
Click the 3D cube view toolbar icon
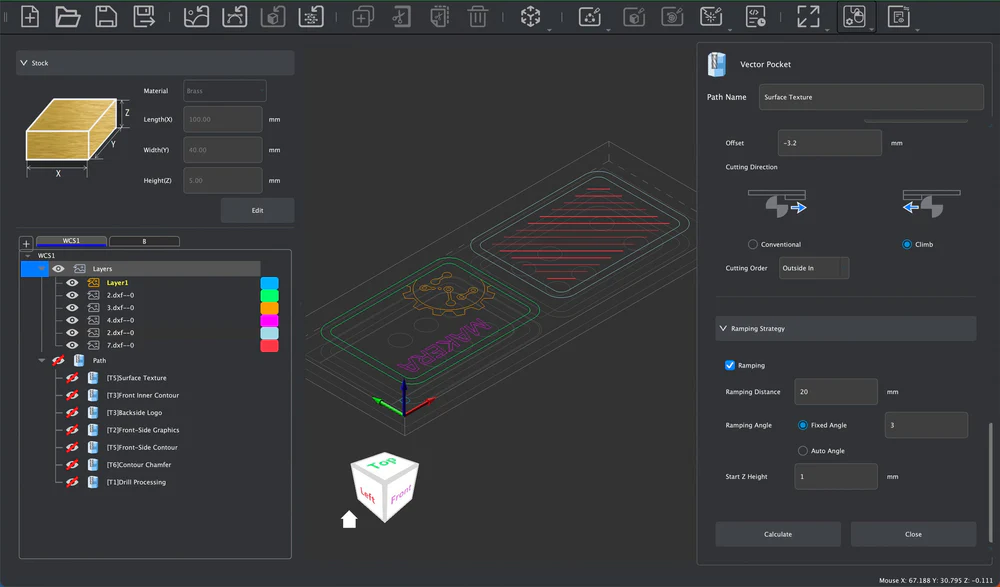pyautogui.click(x=530, y=16)
